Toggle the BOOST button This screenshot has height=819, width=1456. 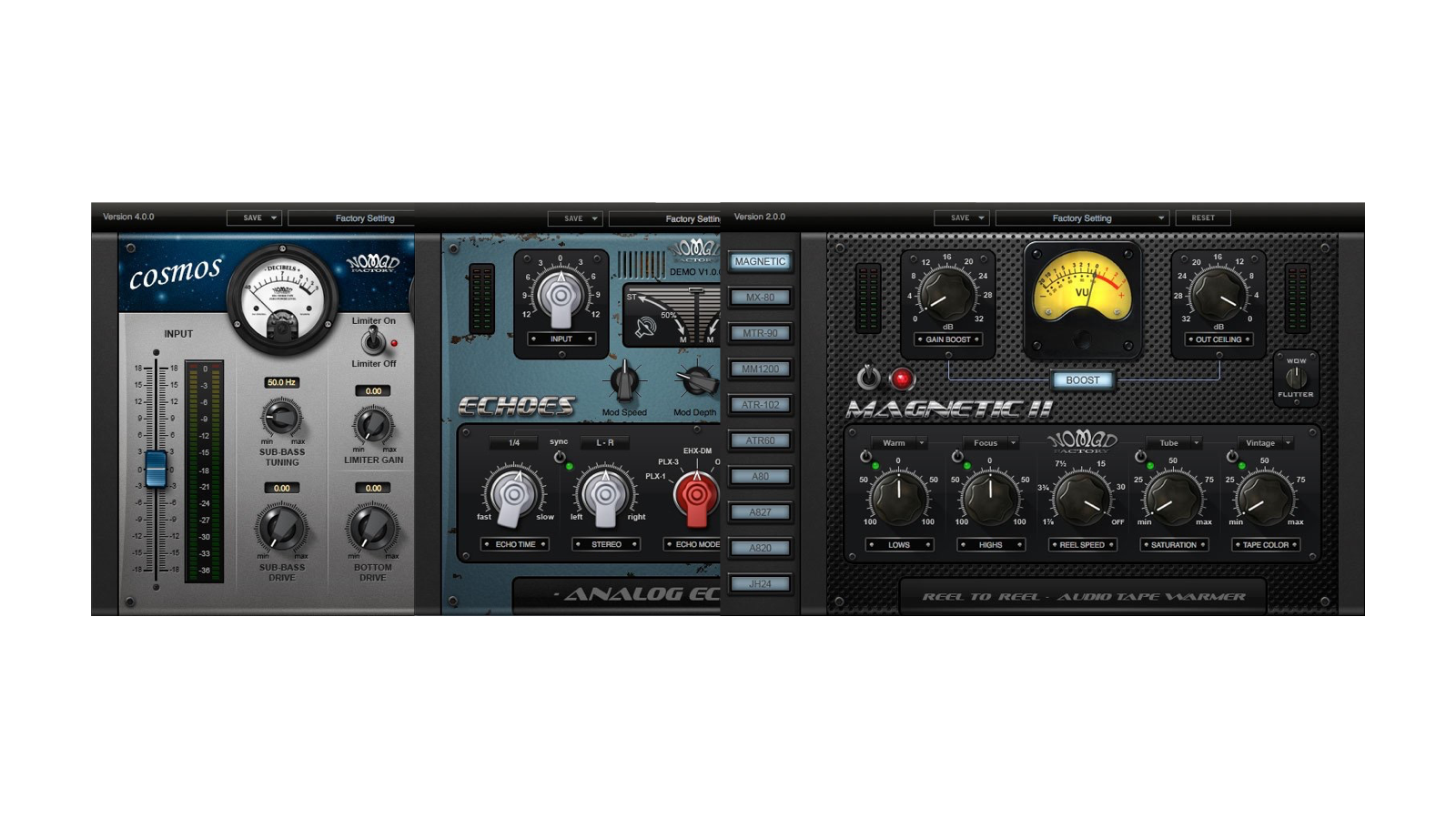coord(1082,380)
